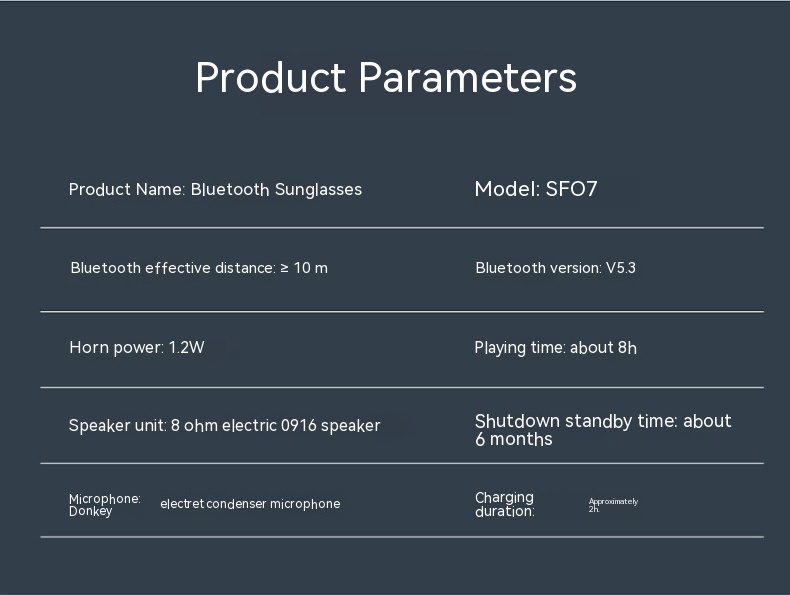Select the Product Name label text
Viewport: 790px width, 595px height.
(127, 189)
